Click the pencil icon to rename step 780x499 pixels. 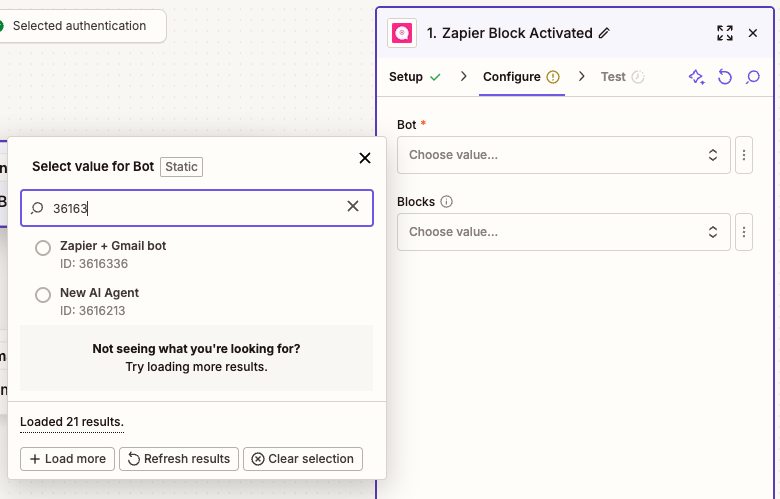tap(604, 33)
